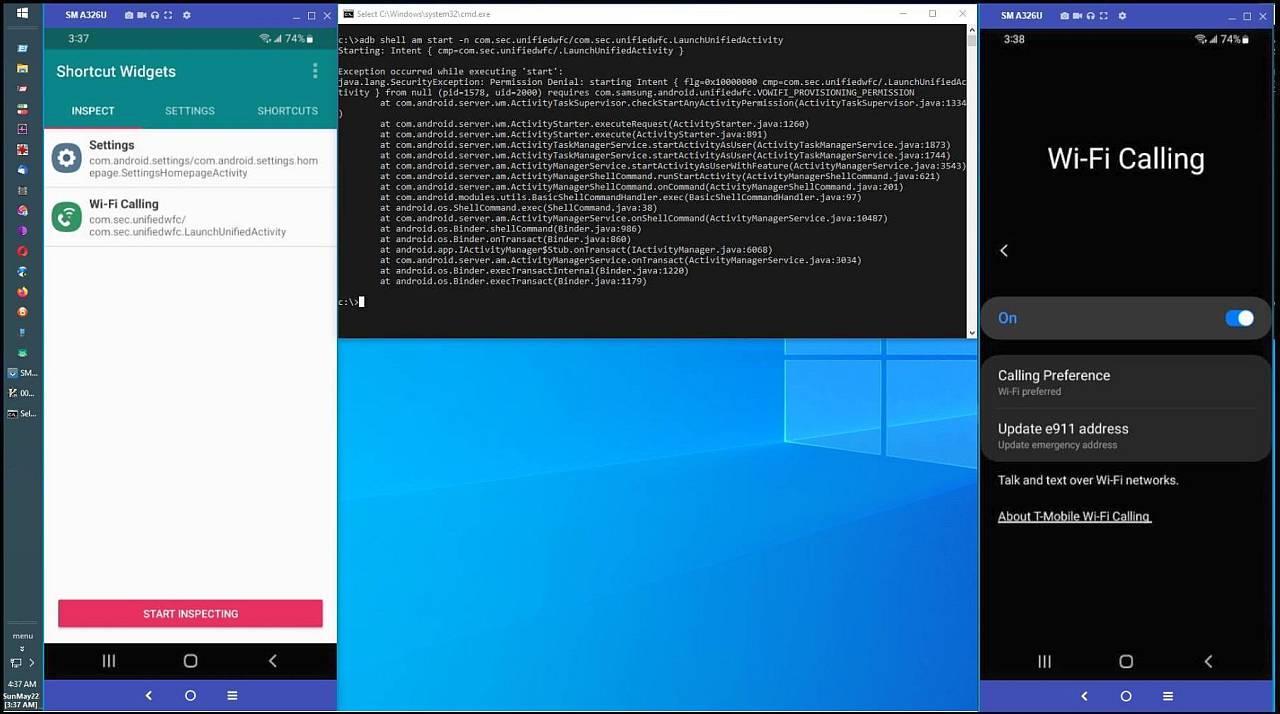The image size is (1280, 714).
Task: Switch to the INSPECT tab
Action: (x=93, y=111)
